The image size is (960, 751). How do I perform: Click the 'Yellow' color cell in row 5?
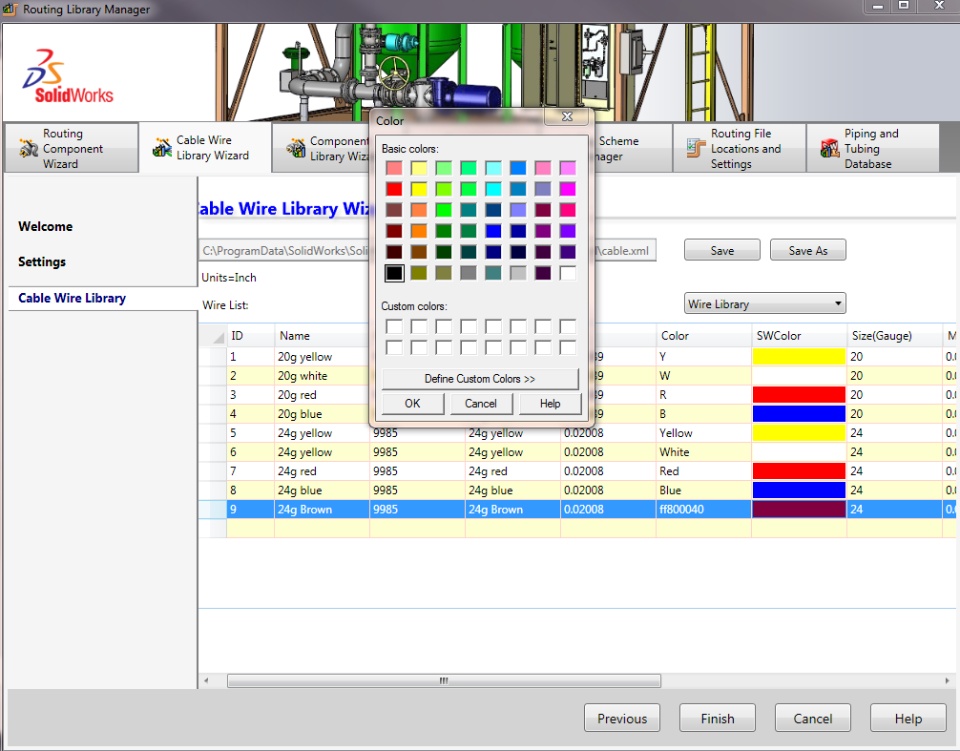click(x=703, y=433)
